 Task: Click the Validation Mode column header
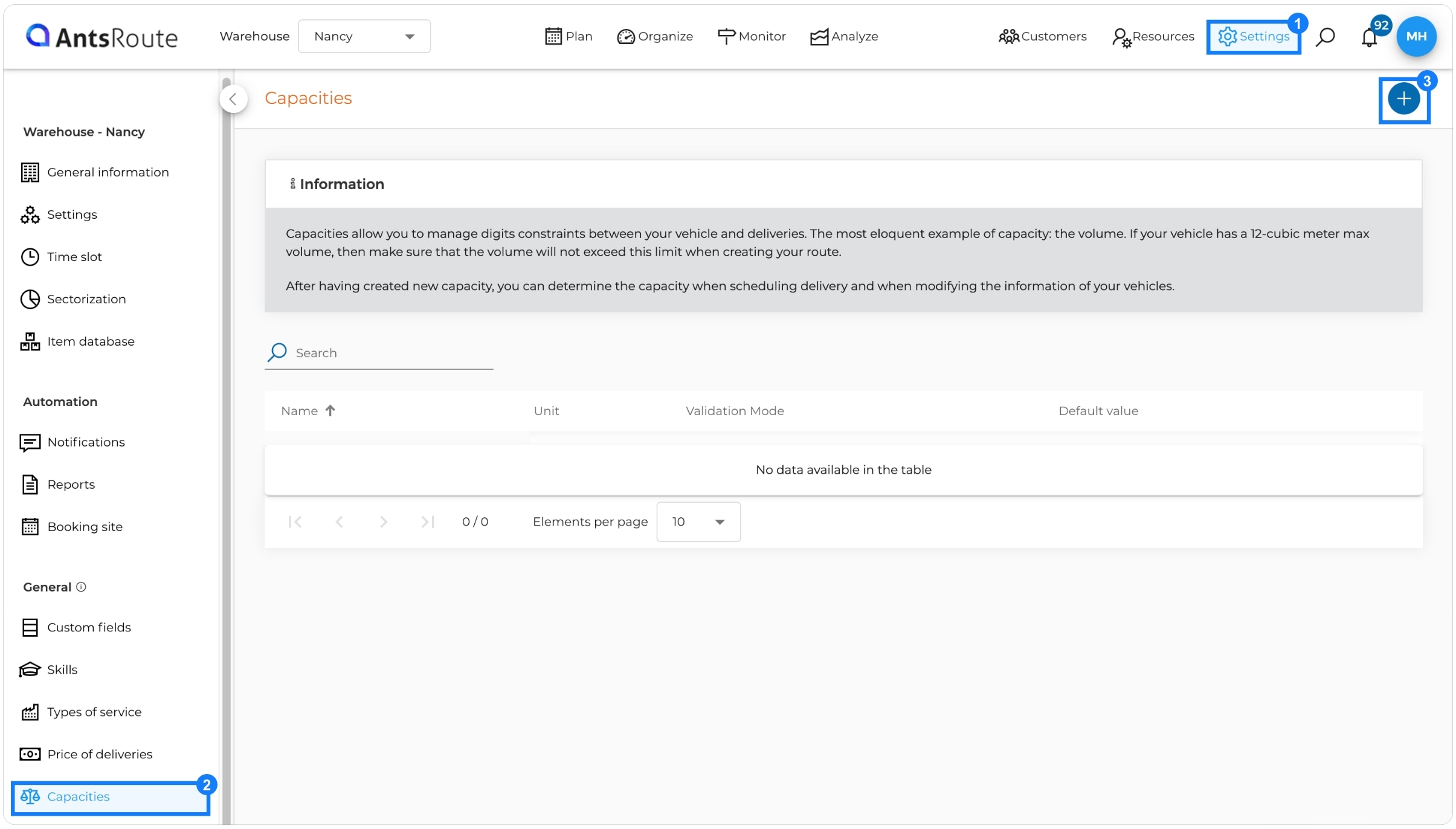click(735, 411)
